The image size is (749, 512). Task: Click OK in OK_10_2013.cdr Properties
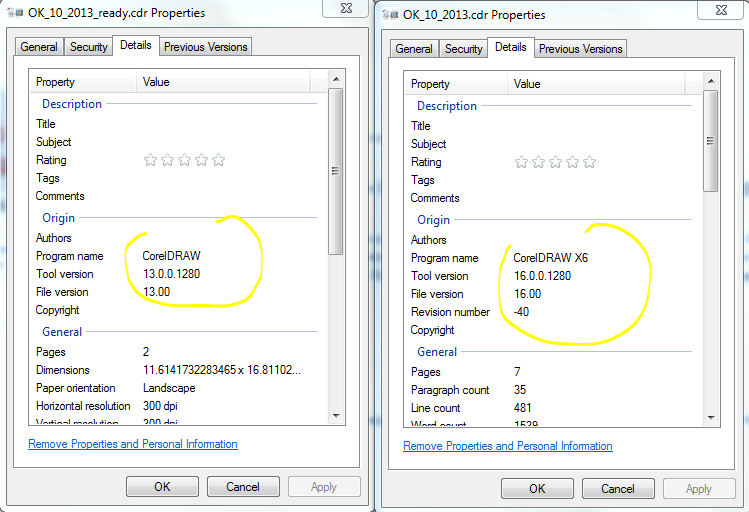point(537,489)
